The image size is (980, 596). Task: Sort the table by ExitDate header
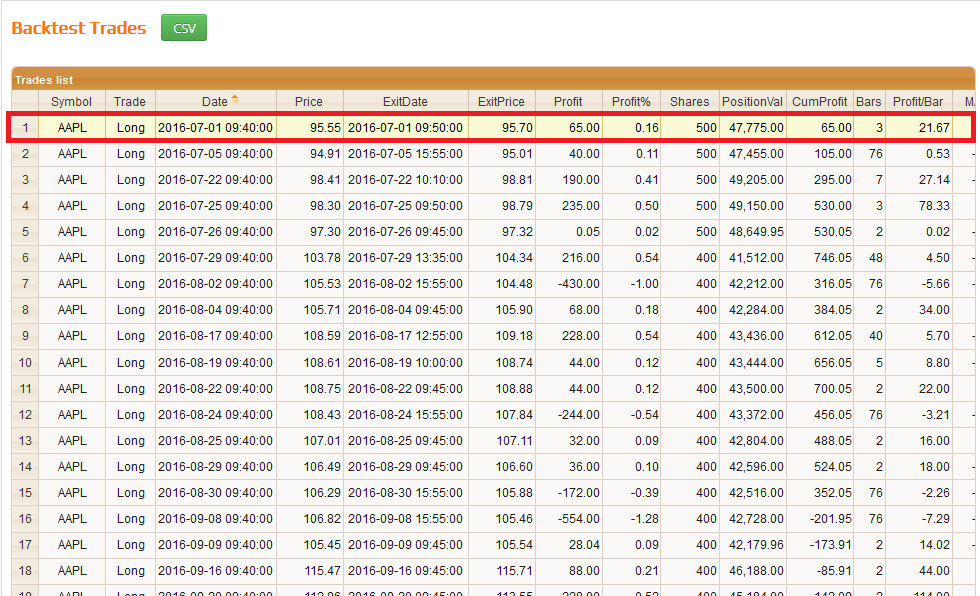pyautogui.click(x=405, y=102)
